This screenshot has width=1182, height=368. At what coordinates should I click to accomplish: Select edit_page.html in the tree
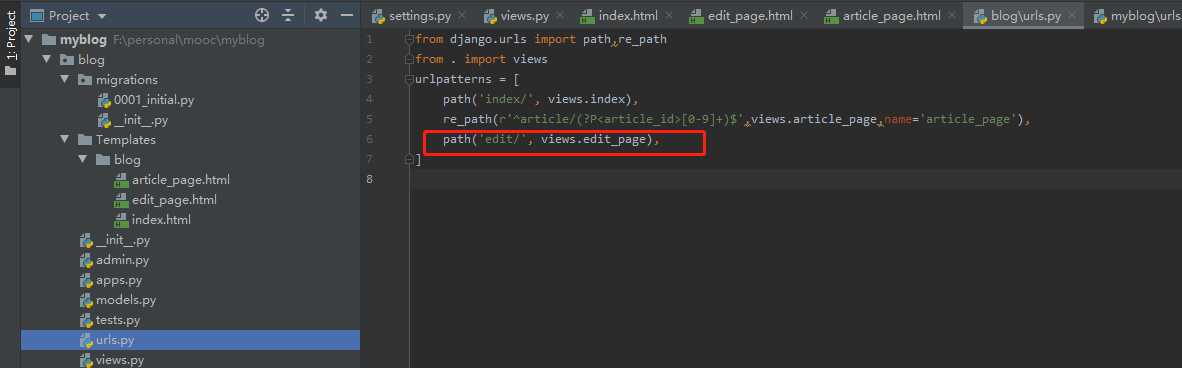click(x=174, y=200)
